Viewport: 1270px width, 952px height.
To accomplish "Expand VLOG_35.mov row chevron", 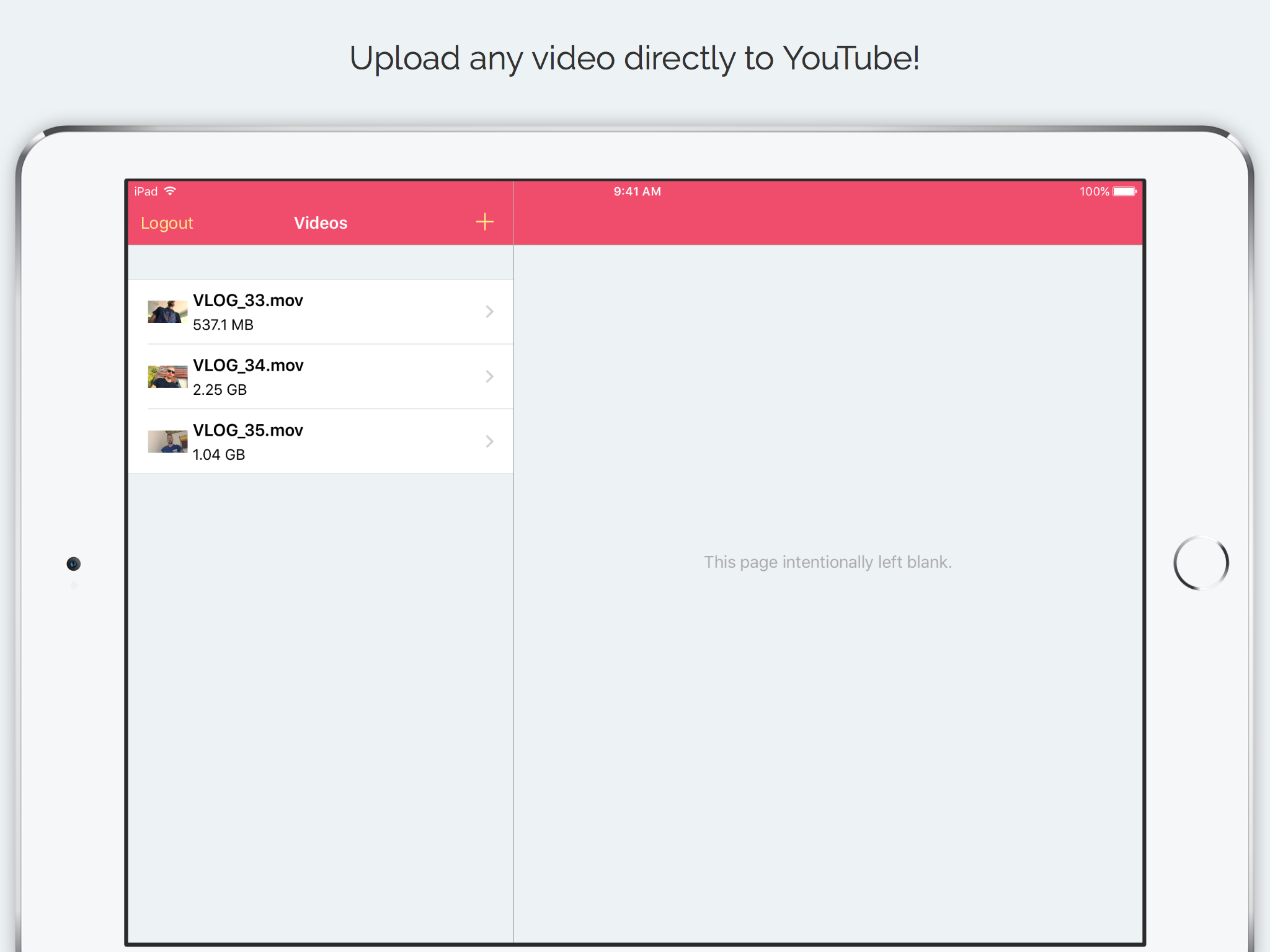I will (489, 442).
